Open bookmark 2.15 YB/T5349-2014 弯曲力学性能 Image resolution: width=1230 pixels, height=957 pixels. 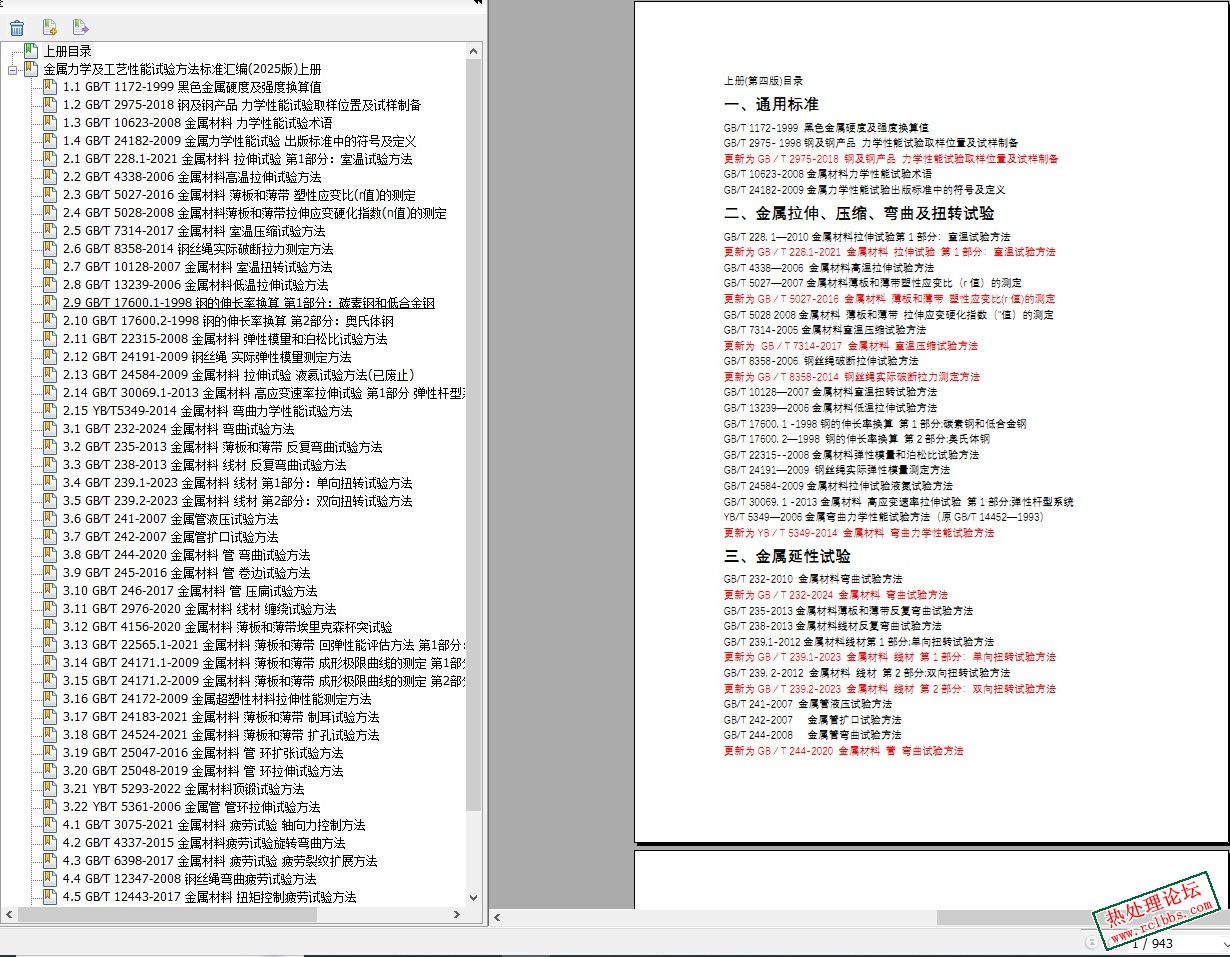coord(207,411)
